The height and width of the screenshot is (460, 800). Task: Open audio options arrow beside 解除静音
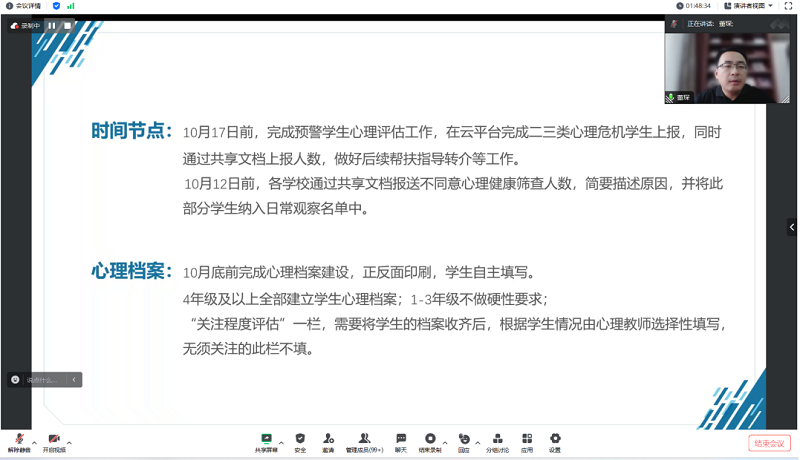35,442
